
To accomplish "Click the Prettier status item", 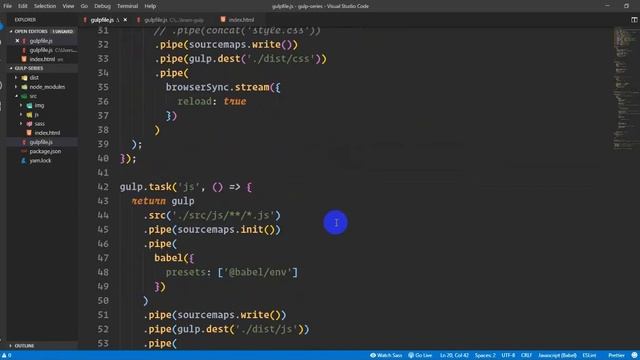I will coord(616,356).
